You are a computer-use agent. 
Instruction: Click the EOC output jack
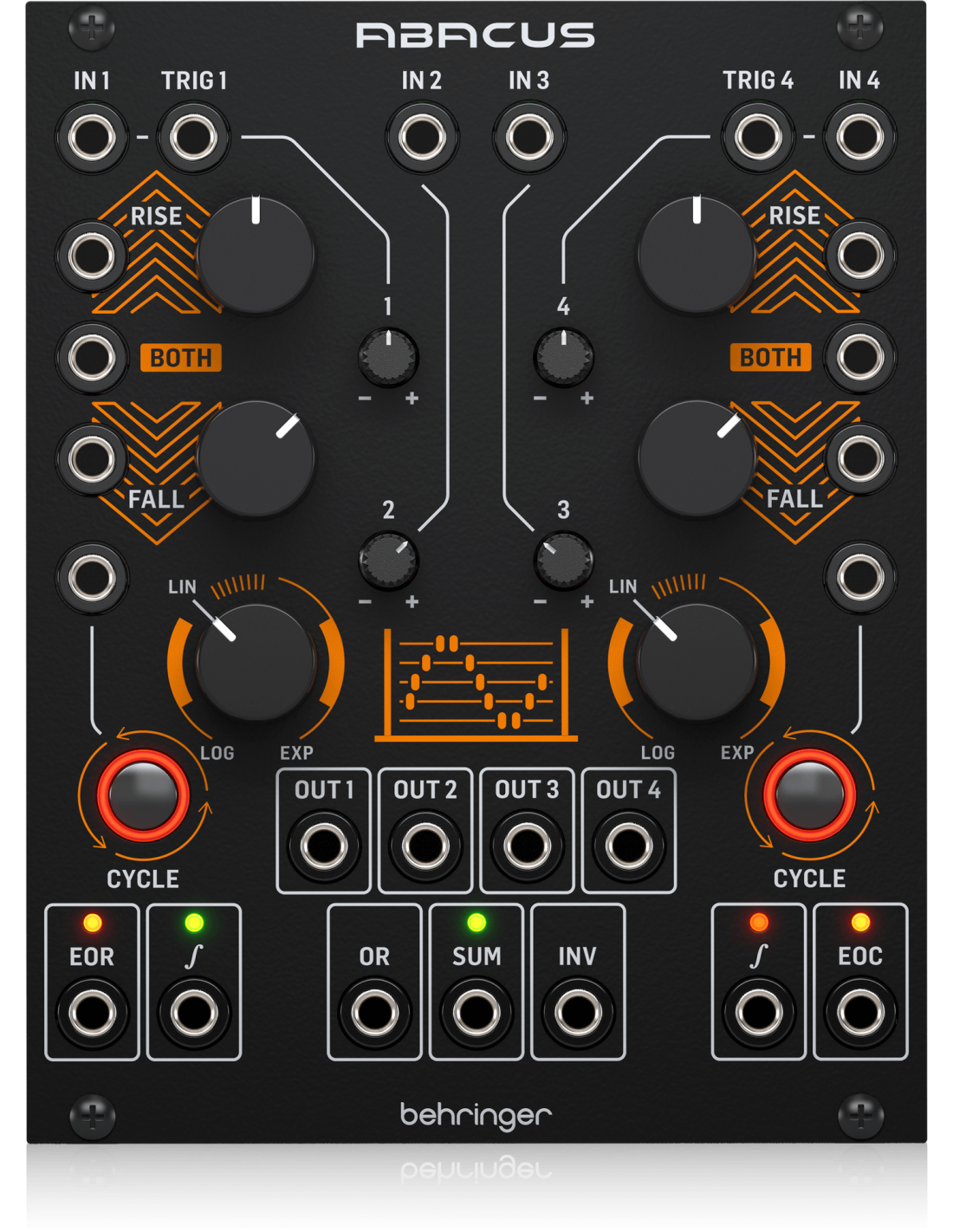[x=859, y=1012]
